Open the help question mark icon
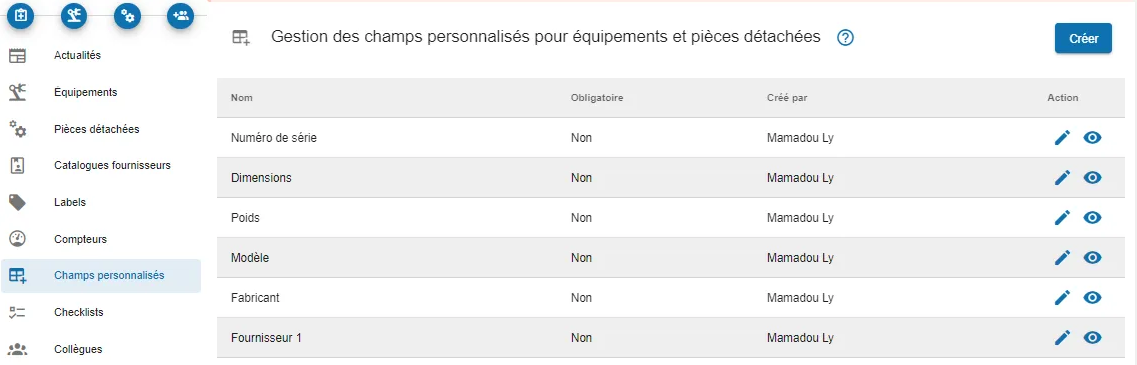Image resolution: width=1137 pixels, height=365 pixels. 845,38
